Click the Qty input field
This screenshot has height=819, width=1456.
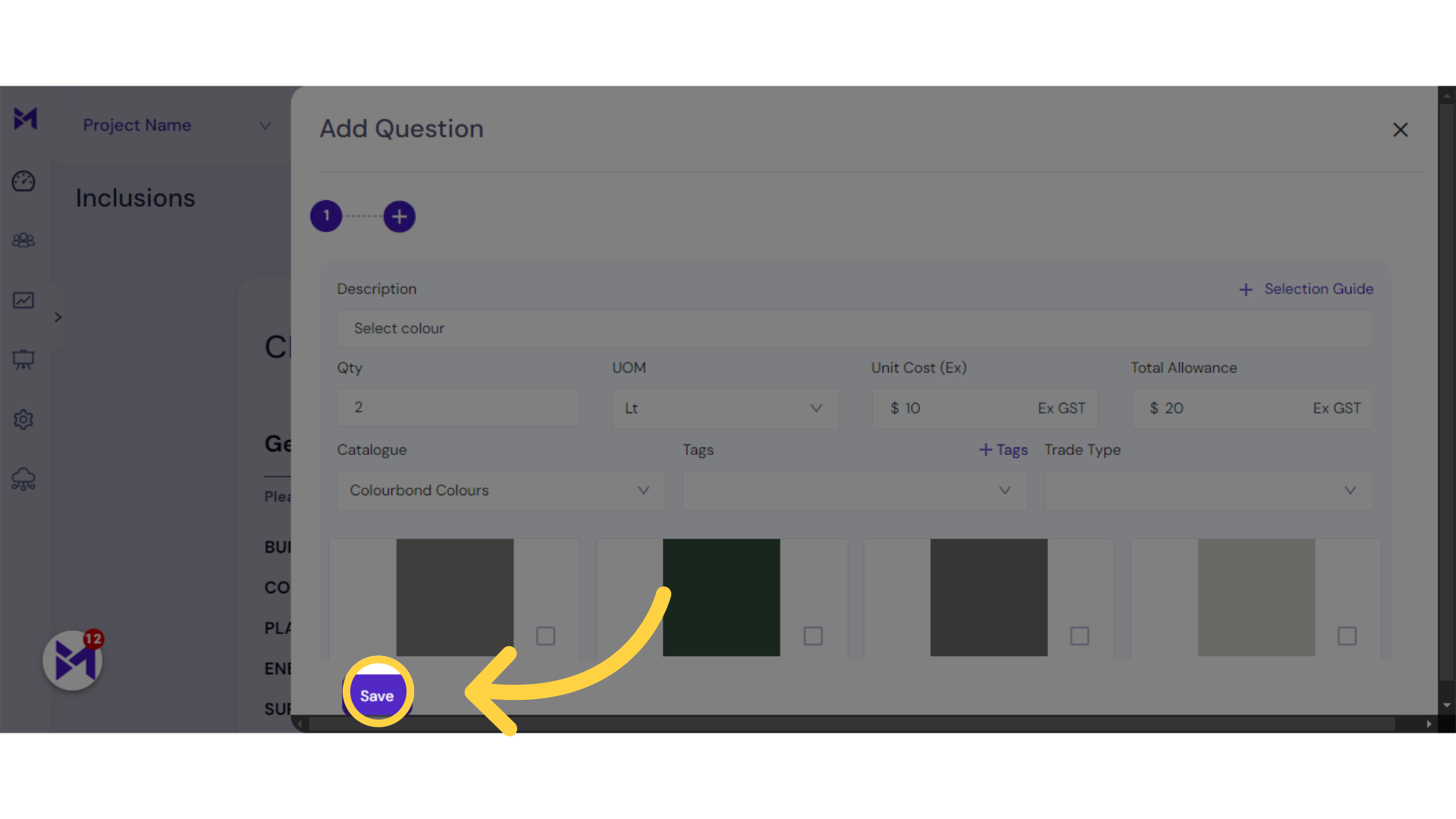[x=458, y=407]
